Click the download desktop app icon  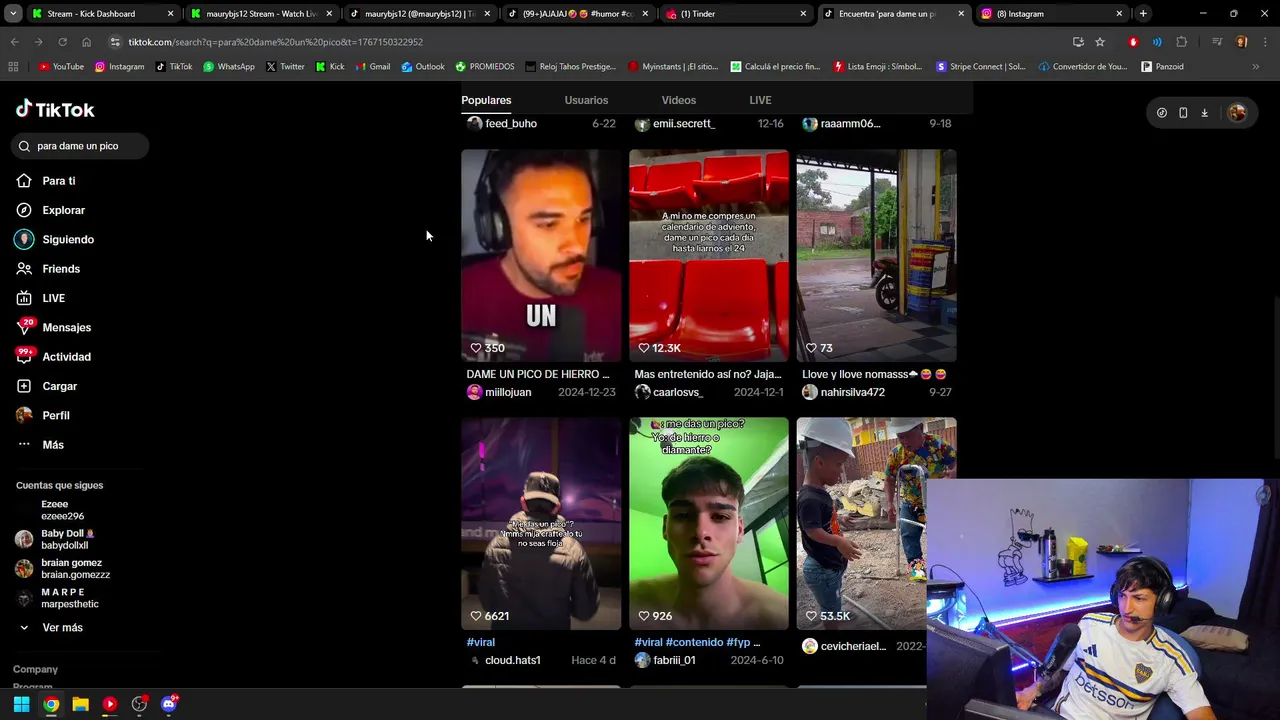(x=1204, y=113)
